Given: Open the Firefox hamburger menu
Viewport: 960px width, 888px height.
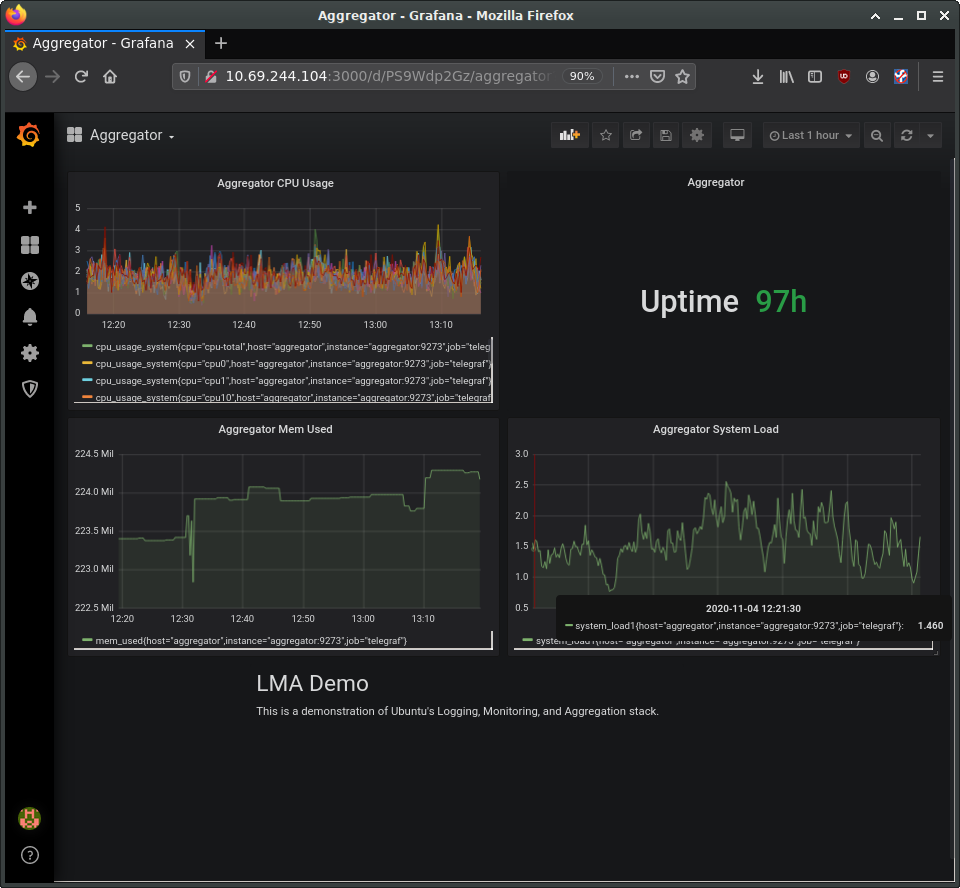Looking at the screenshot, I should pos(937,77).
